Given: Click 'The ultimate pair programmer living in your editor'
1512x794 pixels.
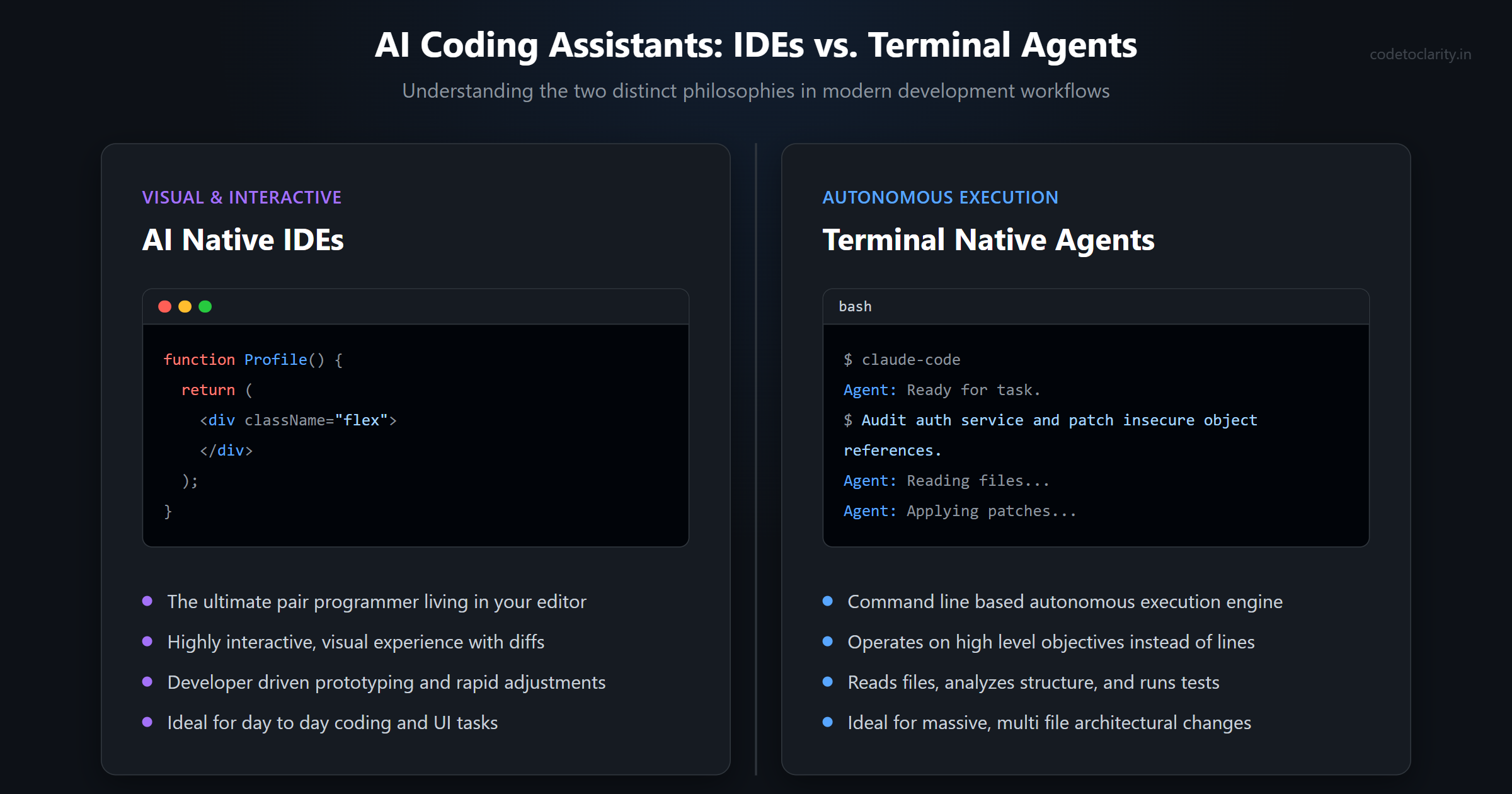Looking at the screenshot, I should (377, 602).
